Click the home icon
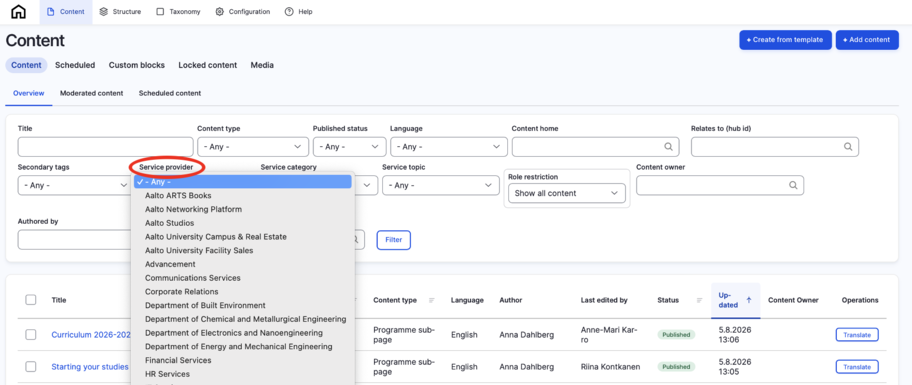 click(x=19, y=12)
